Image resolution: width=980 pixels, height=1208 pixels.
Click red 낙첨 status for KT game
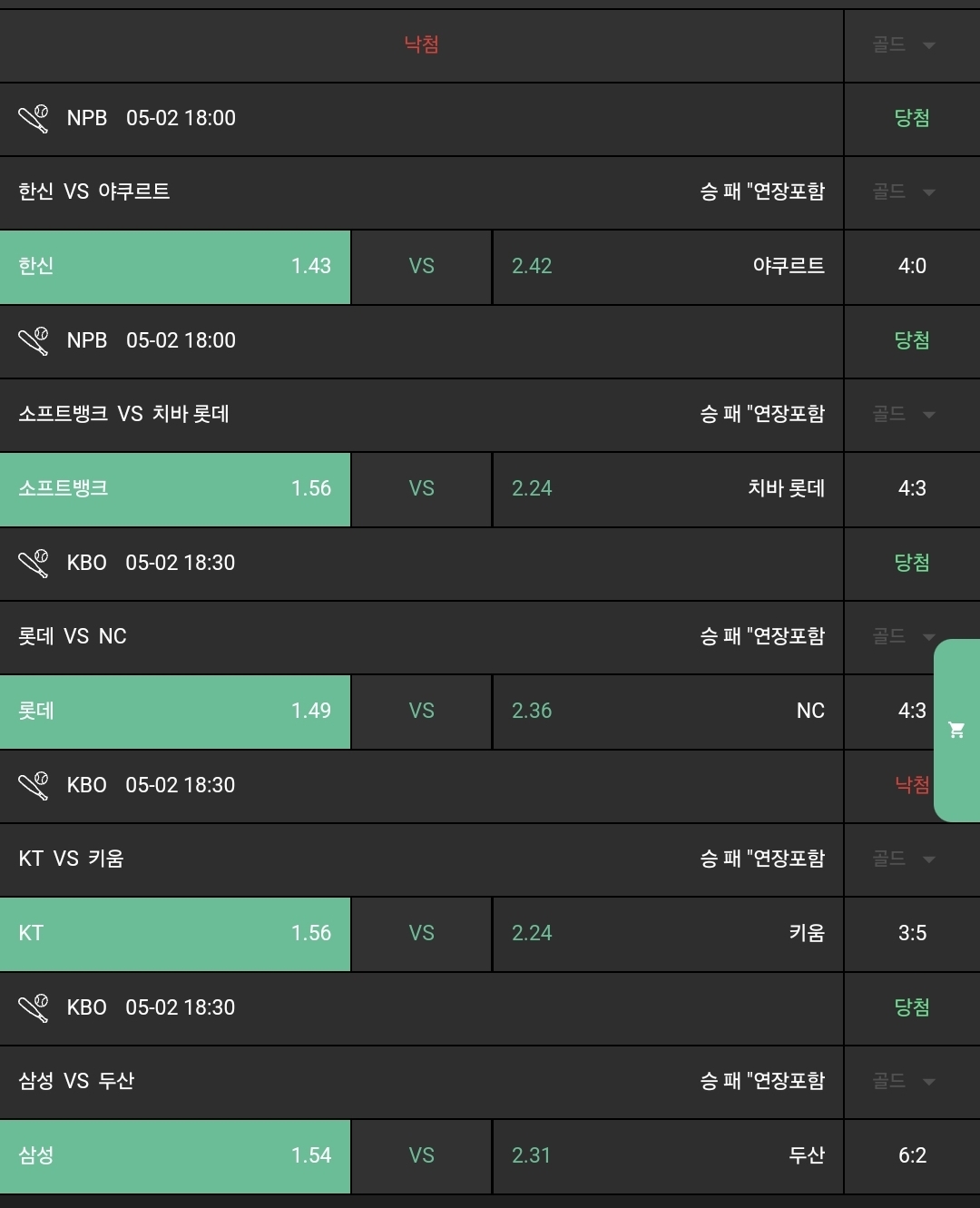pos(912,785)
